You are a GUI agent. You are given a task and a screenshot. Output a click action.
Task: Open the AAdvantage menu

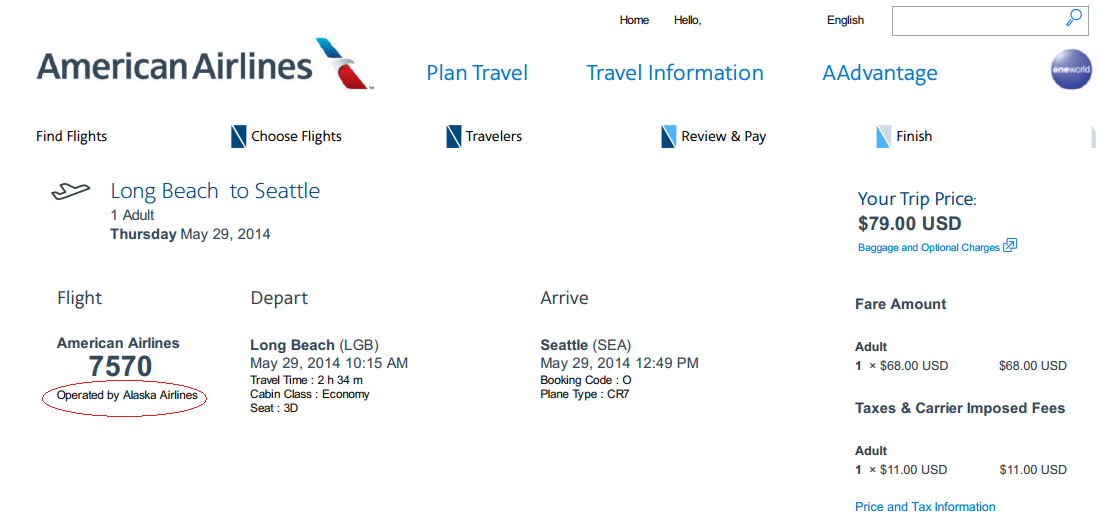(880, 73)
